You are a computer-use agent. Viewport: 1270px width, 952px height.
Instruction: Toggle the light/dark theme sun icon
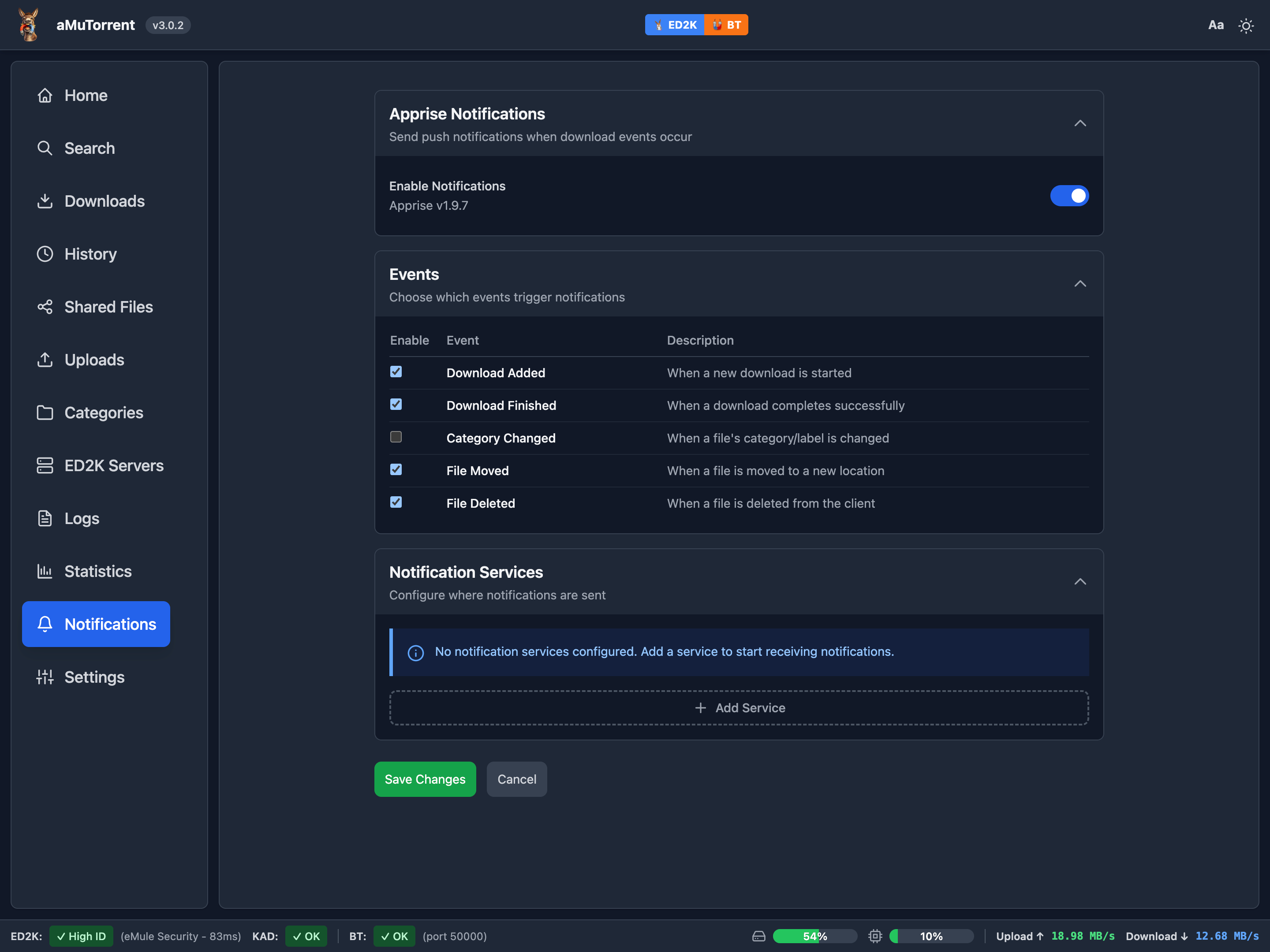(x=1245, y=25)
